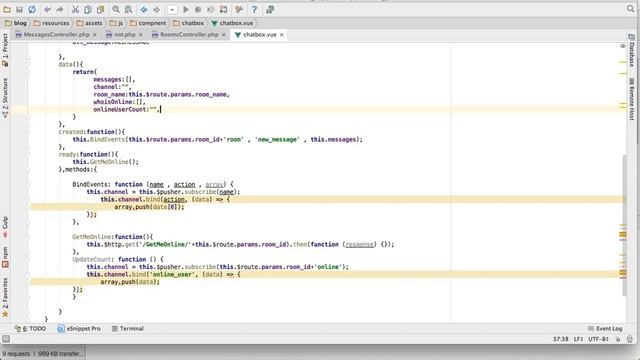
Task: Click the 37:38 cursor position indicator
Action: 560,339
